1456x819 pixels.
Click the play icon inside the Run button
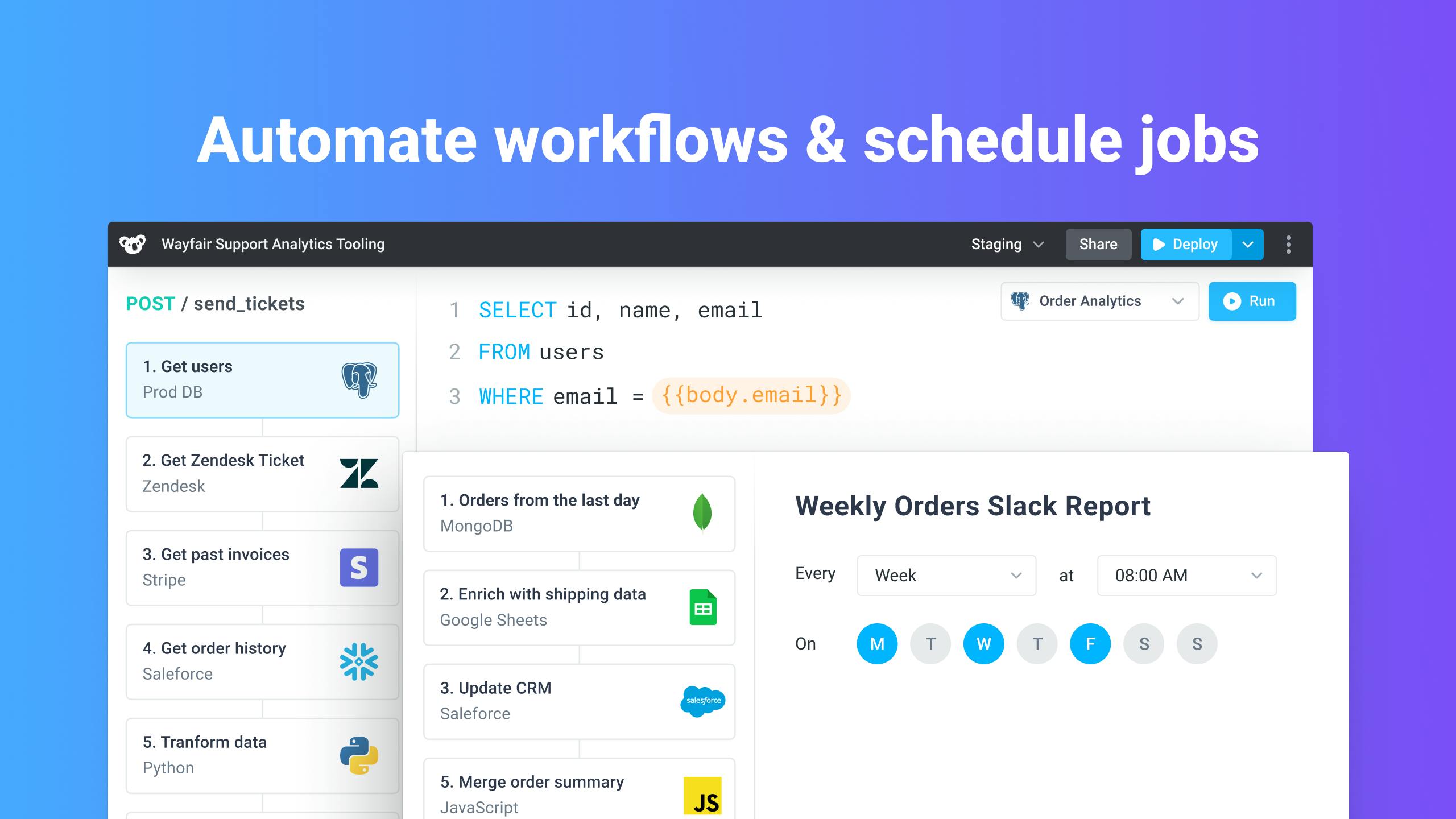coord(1232,301)
